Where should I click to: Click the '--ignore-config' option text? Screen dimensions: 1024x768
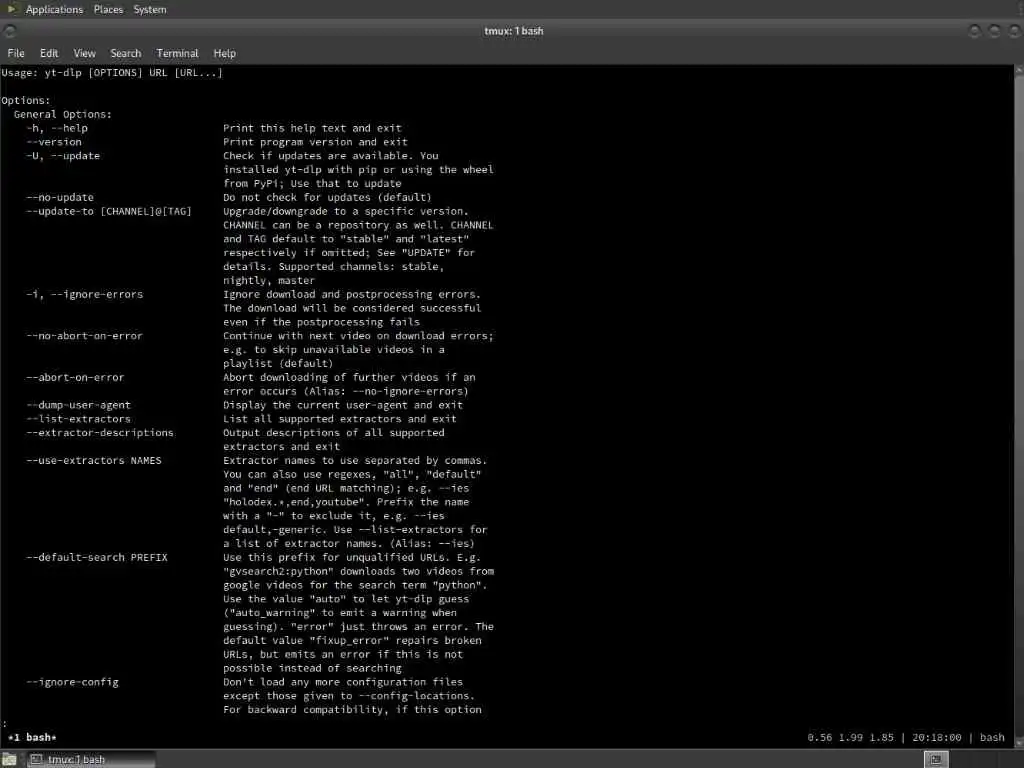[x=72, y=682]
